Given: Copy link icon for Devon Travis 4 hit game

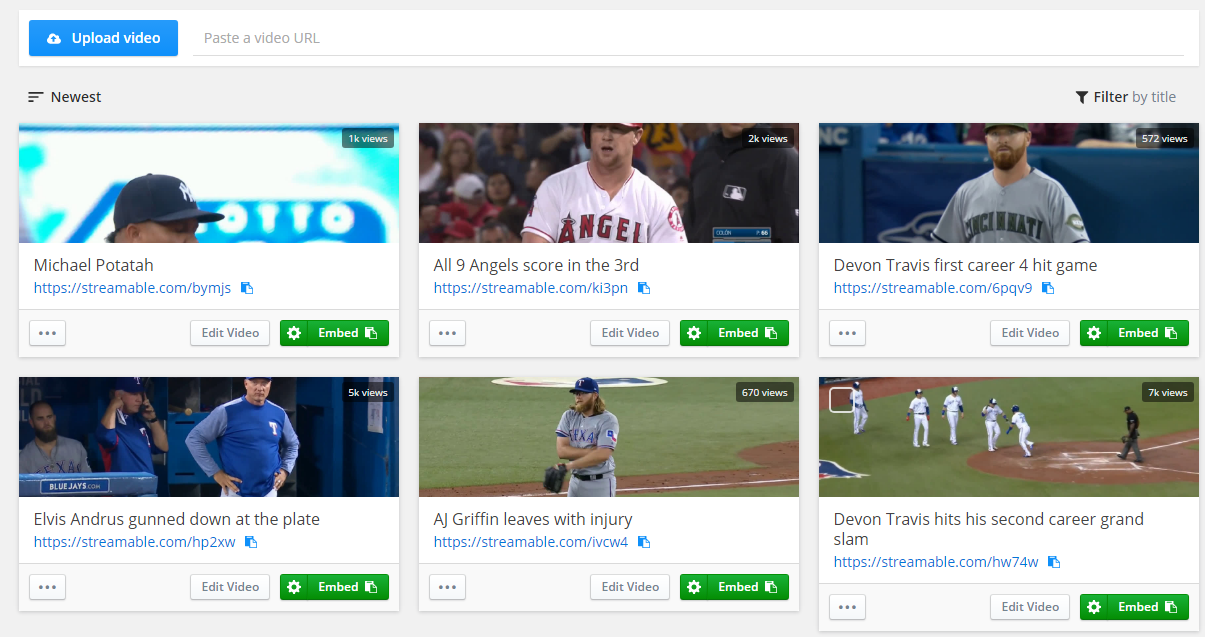Looking at the screenshot, I should click(1048, 288).
